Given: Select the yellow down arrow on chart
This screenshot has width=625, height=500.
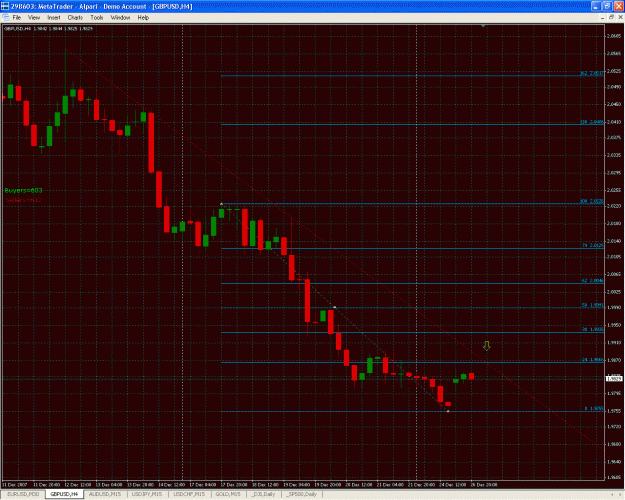Looking at the screenshot, I should coord(486,346).
